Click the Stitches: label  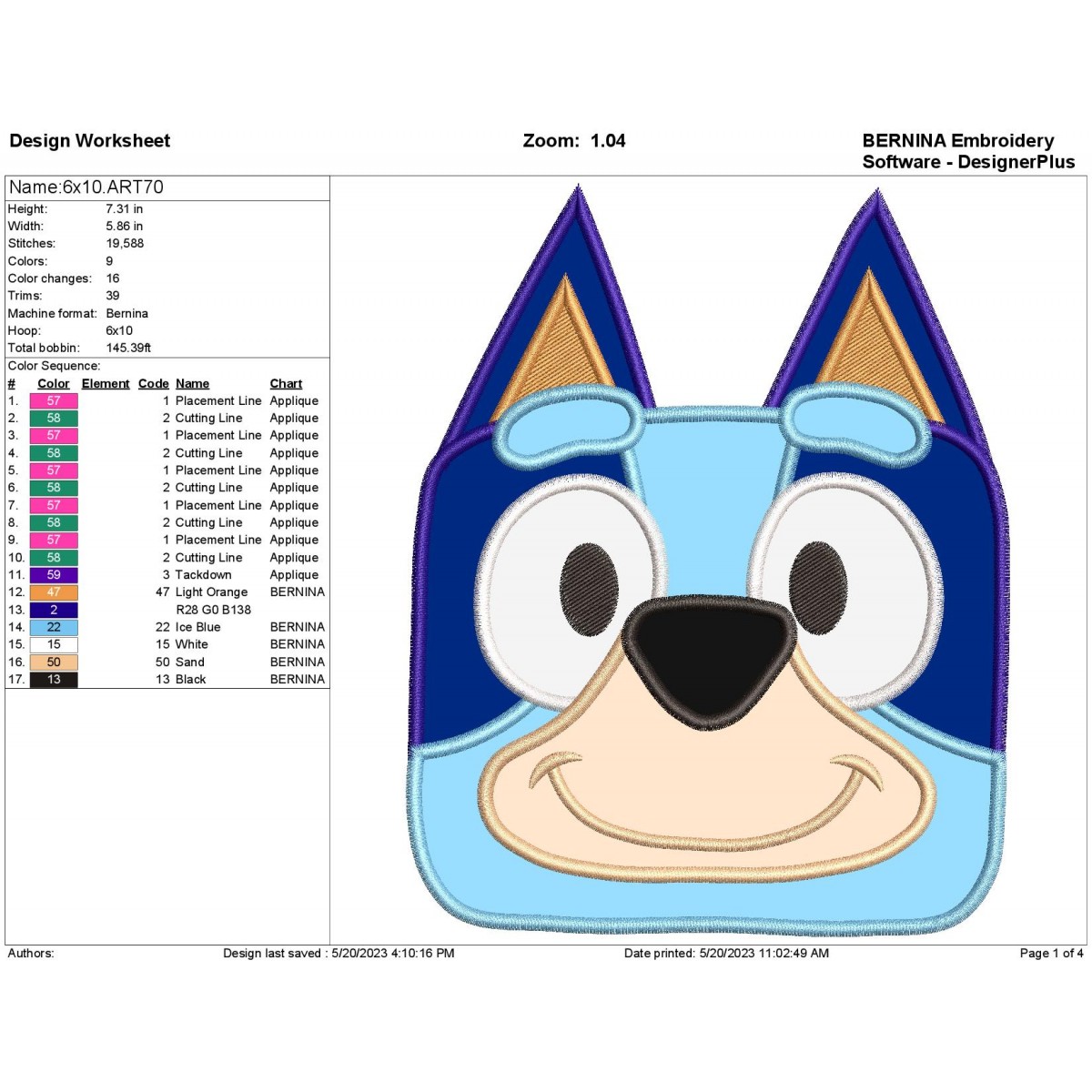(x=31, y=244)
